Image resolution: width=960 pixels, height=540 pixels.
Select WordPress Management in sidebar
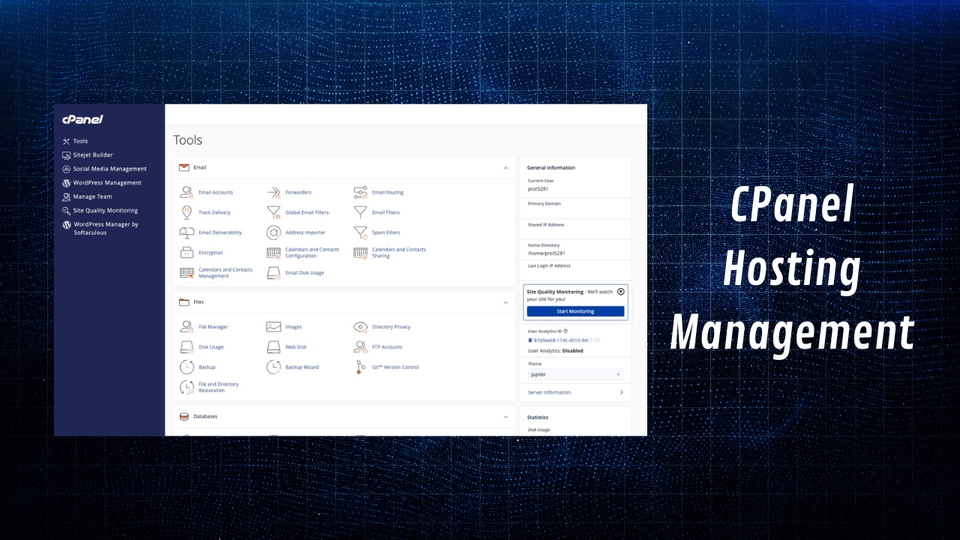[107, 183]
